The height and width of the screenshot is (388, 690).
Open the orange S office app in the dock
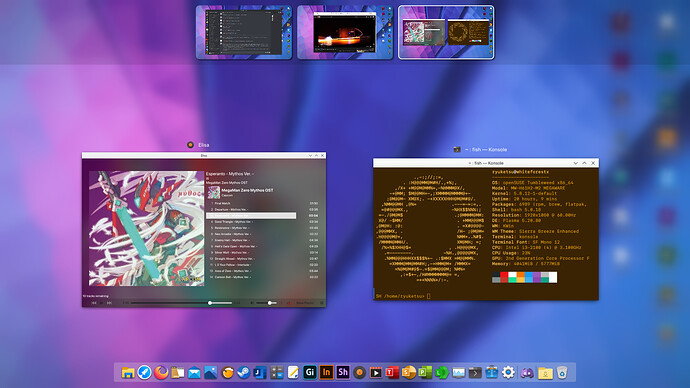409,373
